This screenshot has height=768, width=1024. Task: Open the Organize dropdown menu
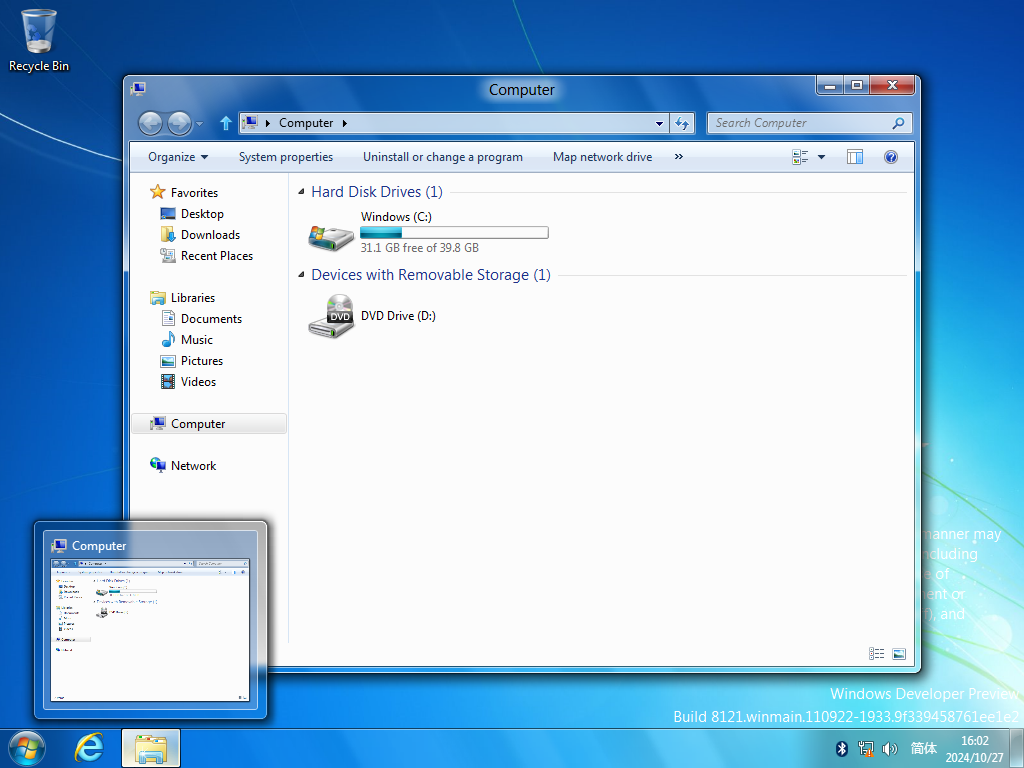tap(178, 157)
